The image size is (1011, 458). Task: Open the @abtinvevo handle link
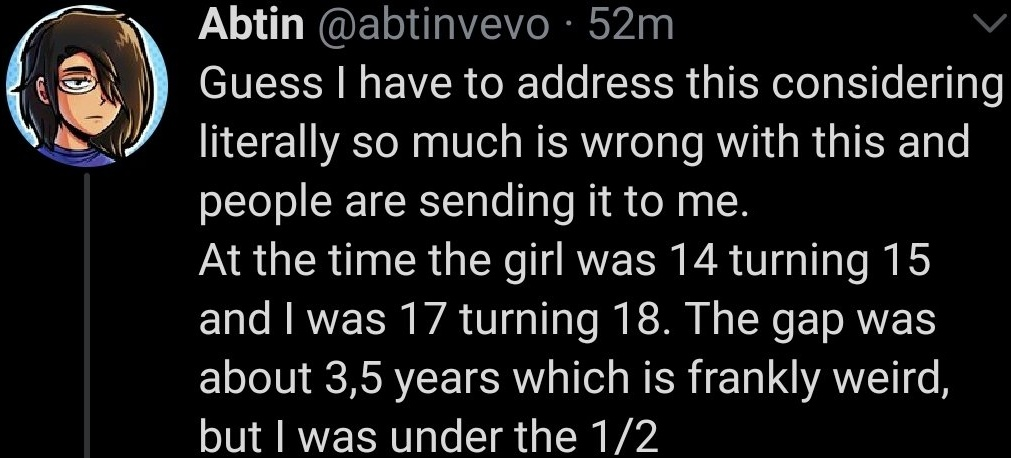click(x=433, y=25)
